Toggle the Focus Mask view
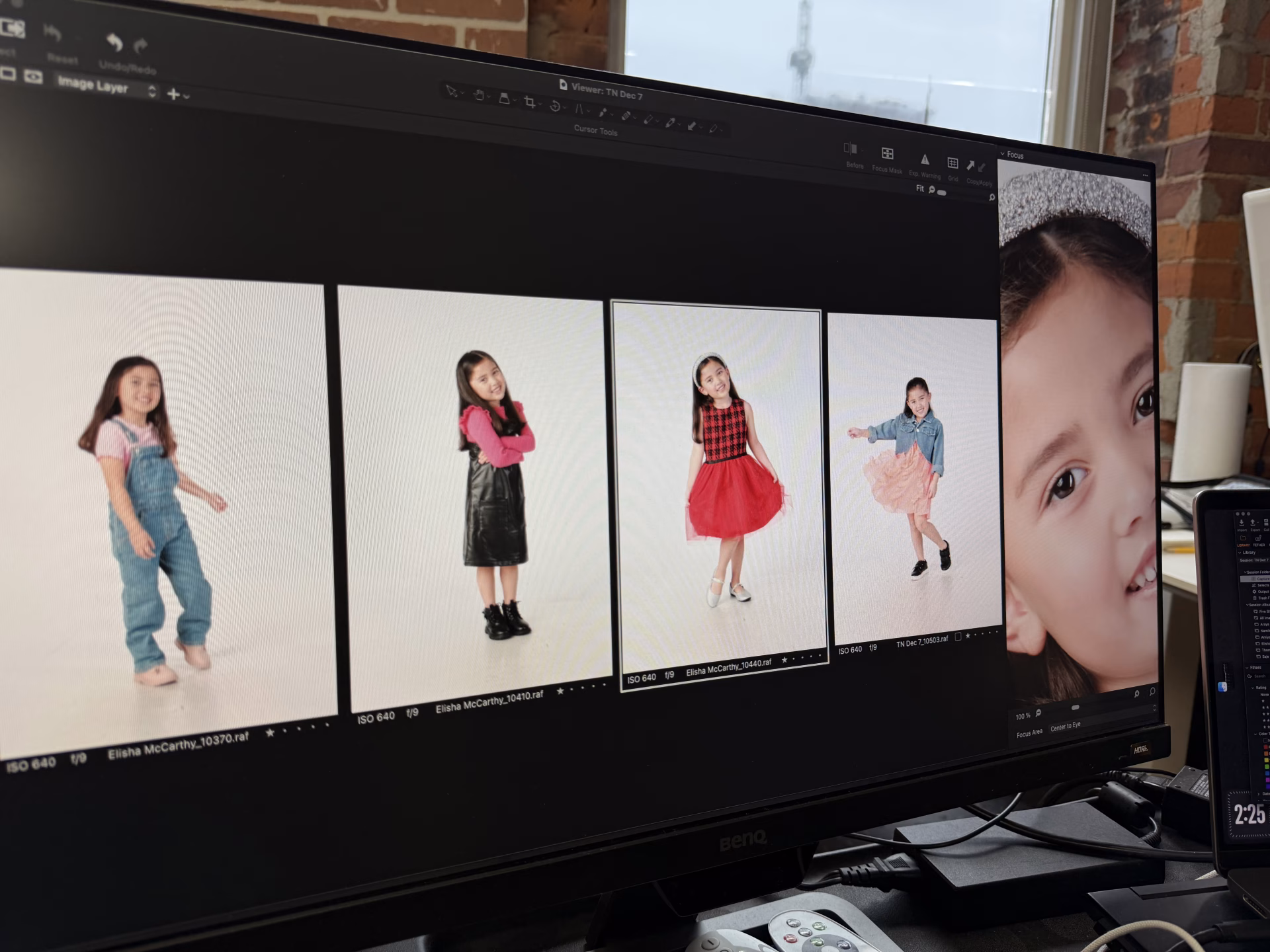The height and width of the screenshot is (952, 1270). 888,154
